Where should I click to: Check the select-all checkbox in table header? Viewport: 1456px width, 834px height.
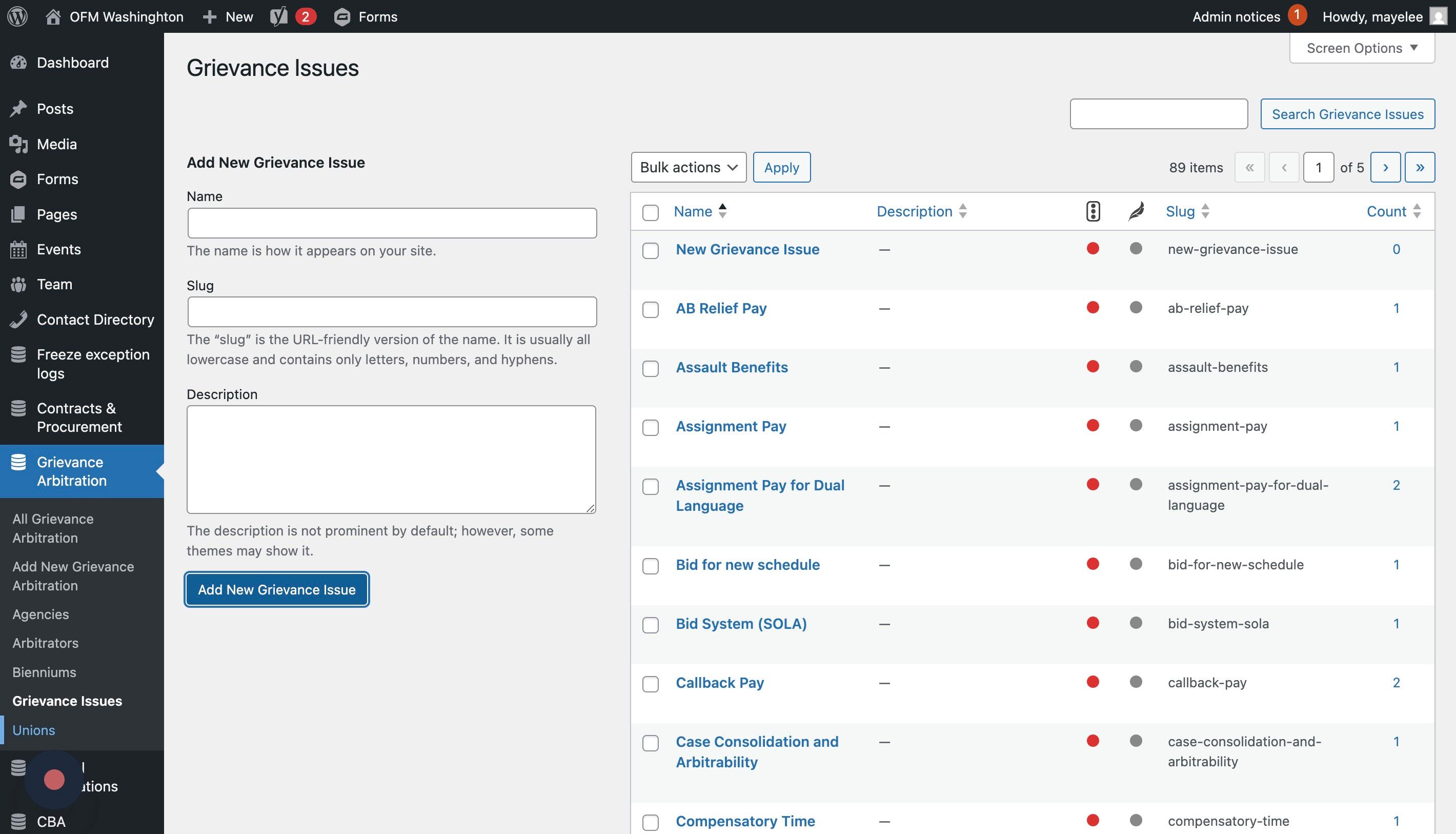click(651, 212)
